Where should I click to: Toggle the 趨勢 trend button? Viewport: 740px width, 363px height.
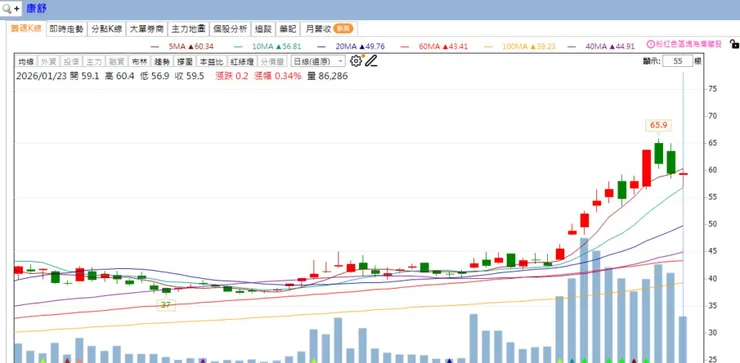pos(162,61)
